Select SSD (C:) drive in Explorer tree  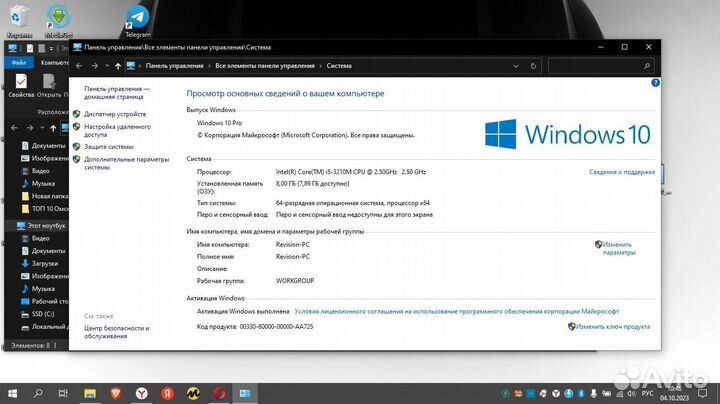point(38,314)
